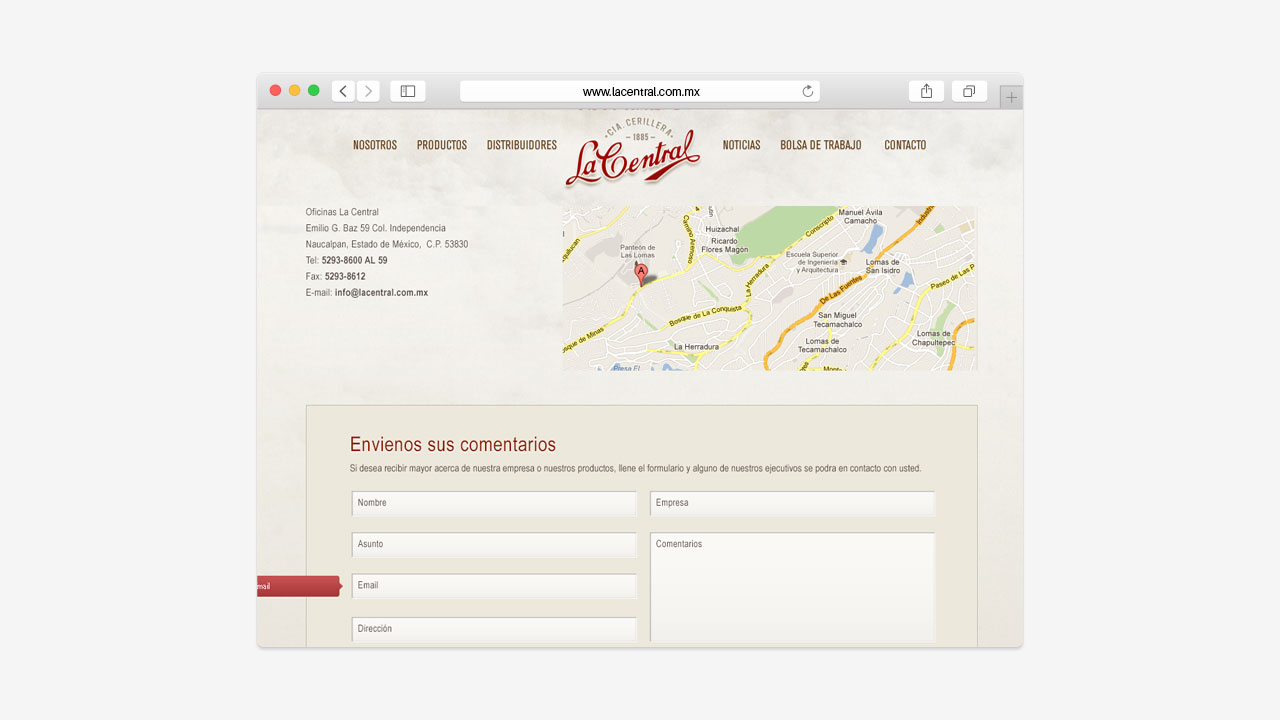Open the Nosotros menu item
The height and width of the screenshot is (720, 1280).
(x=375, y=145)
